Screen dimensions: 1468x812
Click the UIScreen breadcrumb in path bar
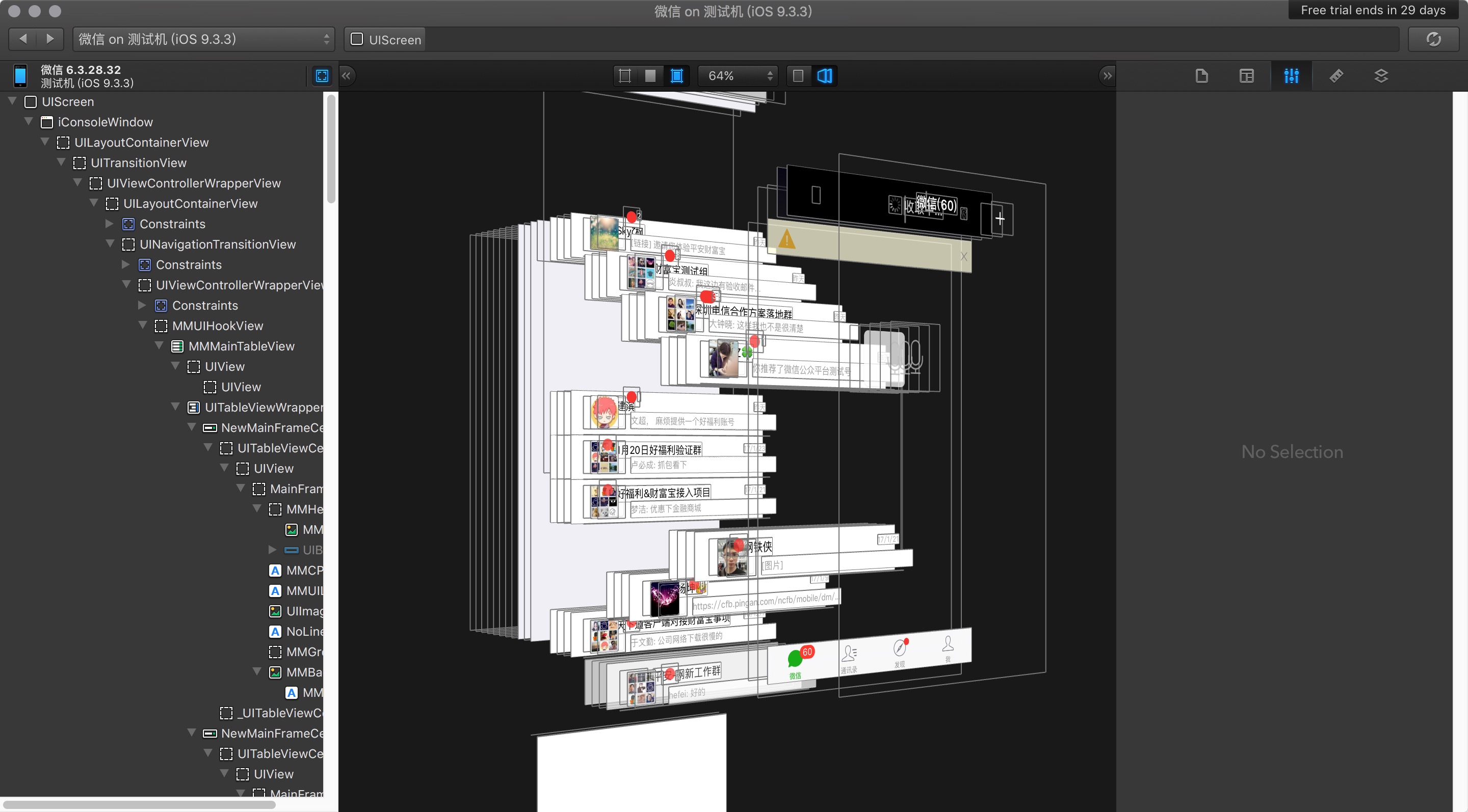click(386, 39)
